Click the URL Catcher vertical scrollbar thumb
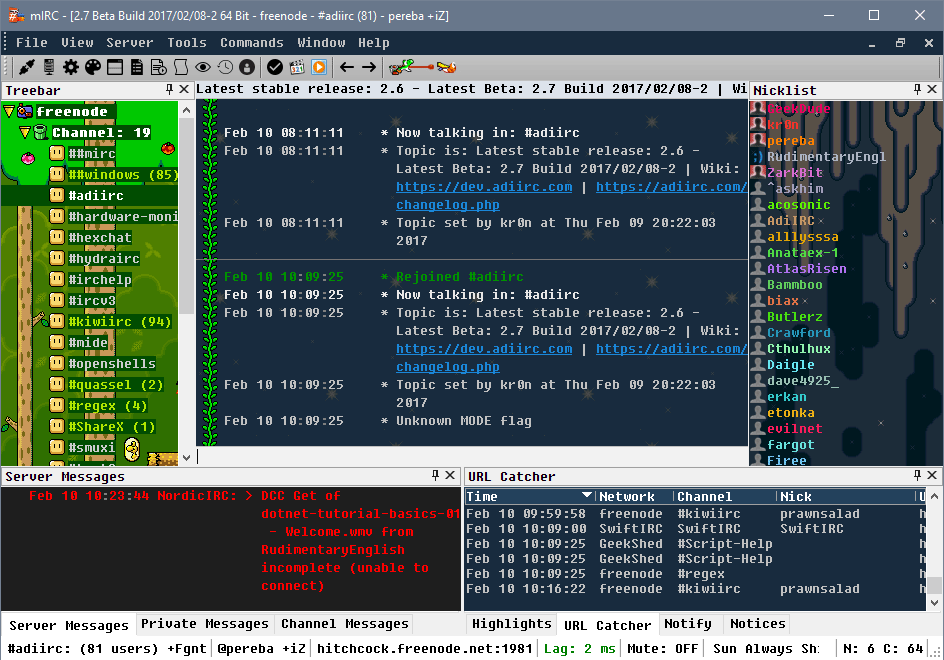Image resolution: width=944 pixels, height=660 pixels. coord(934,585)
